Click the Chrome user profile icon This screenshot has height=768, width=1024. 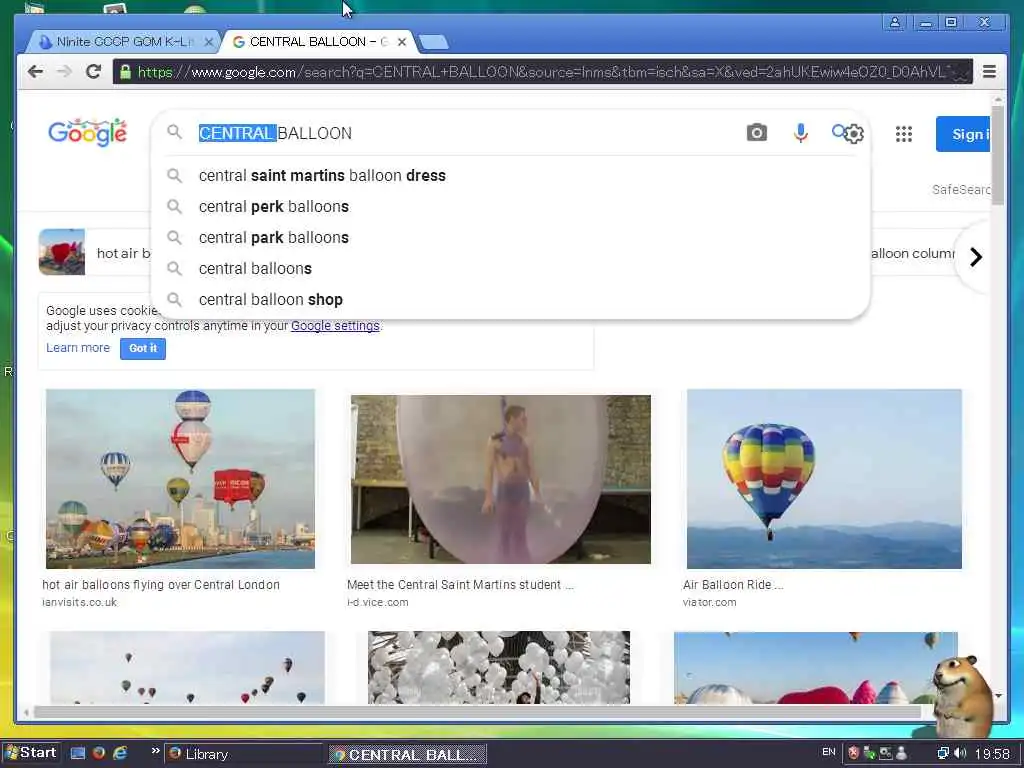pyautogui.click(x=895, y=22)
